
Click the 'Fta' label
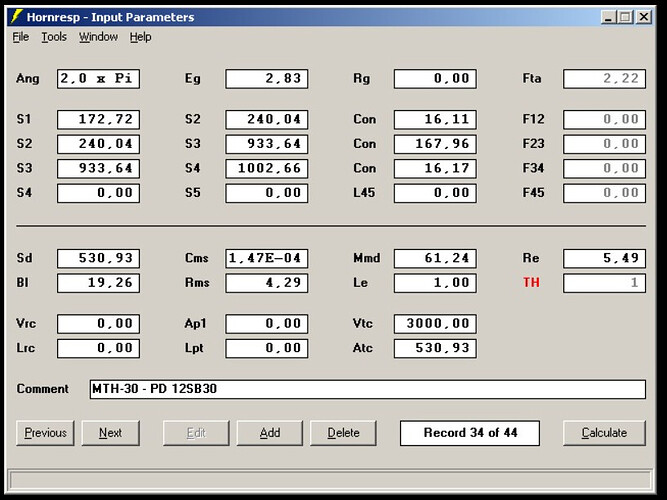(x=532, y=78)
